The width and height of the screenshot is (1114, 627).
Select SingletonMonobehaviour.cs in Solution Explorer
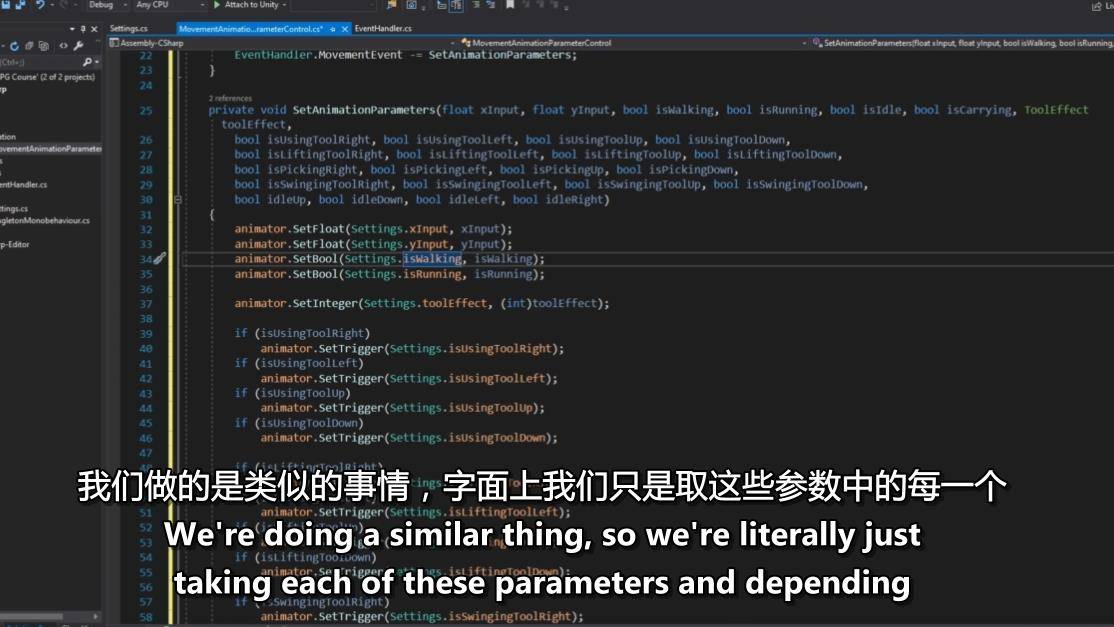(x=45, y=221)
